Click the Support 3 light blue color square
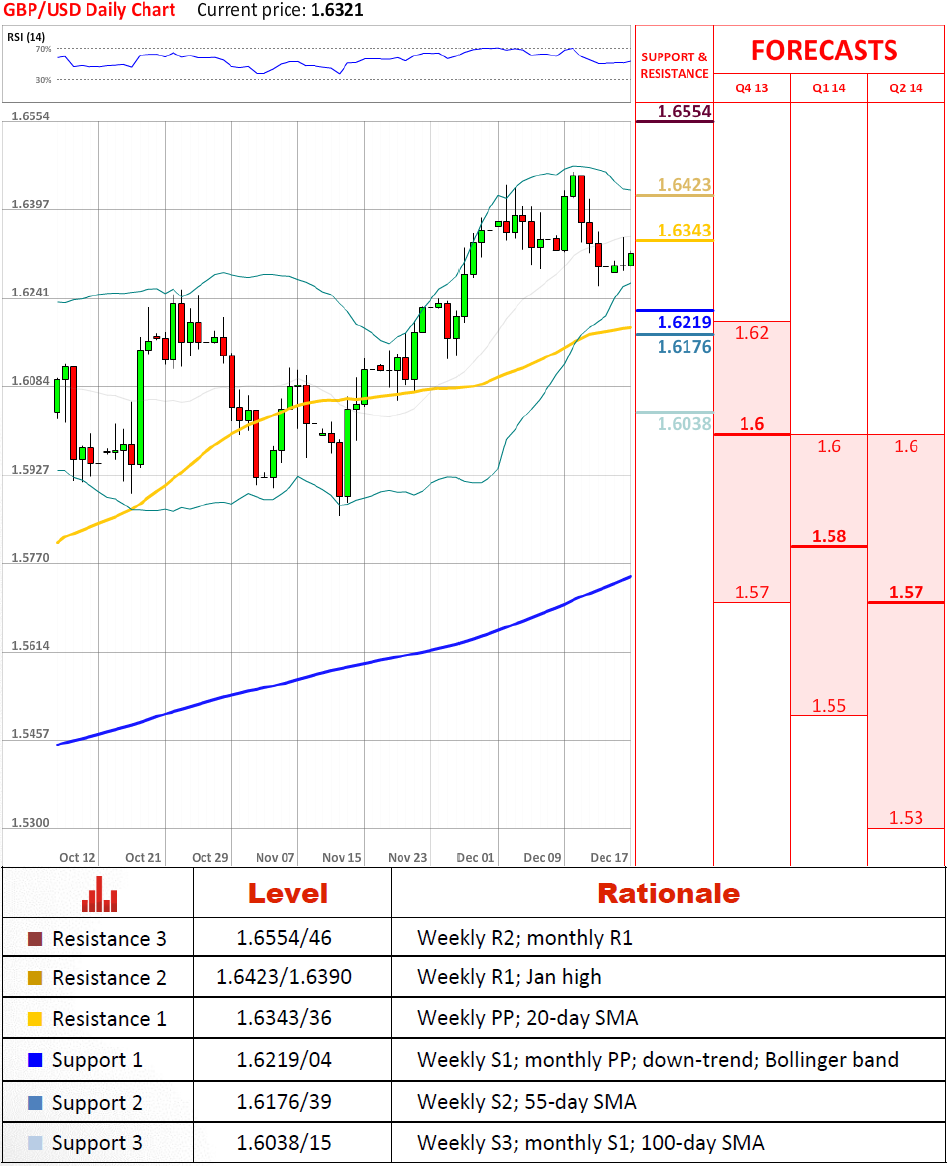 (x=35, y=1143)
